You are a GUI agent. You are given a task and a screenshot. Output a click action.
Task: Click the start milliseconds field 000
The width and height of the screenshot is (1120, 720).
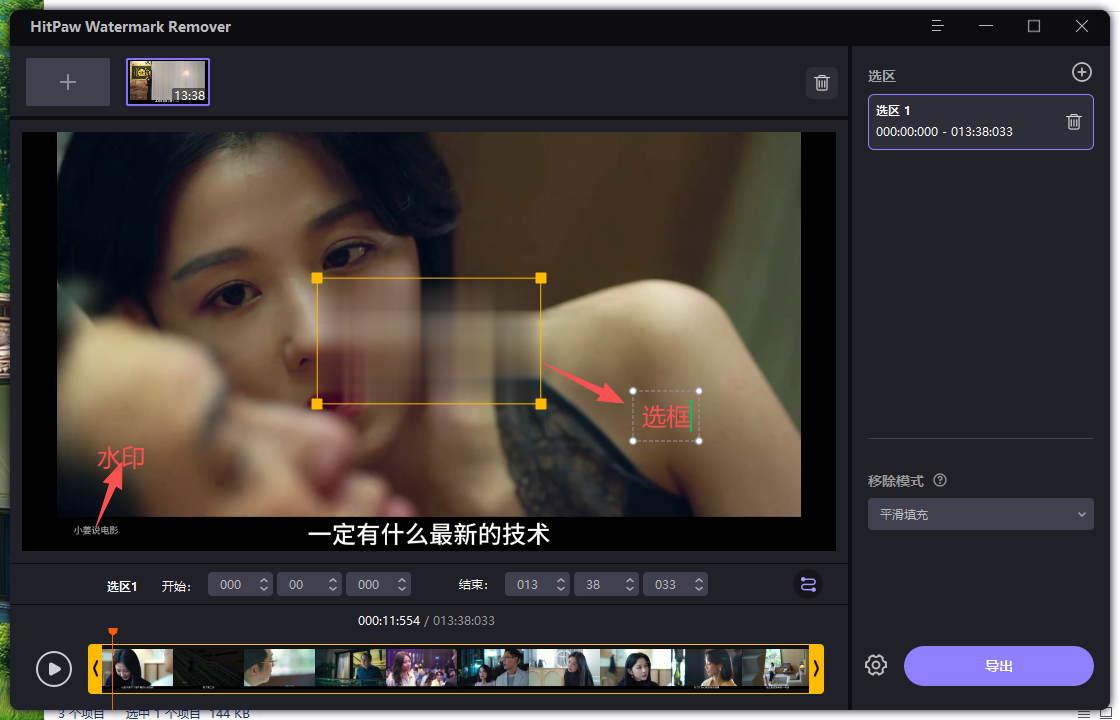coord(369,584)
